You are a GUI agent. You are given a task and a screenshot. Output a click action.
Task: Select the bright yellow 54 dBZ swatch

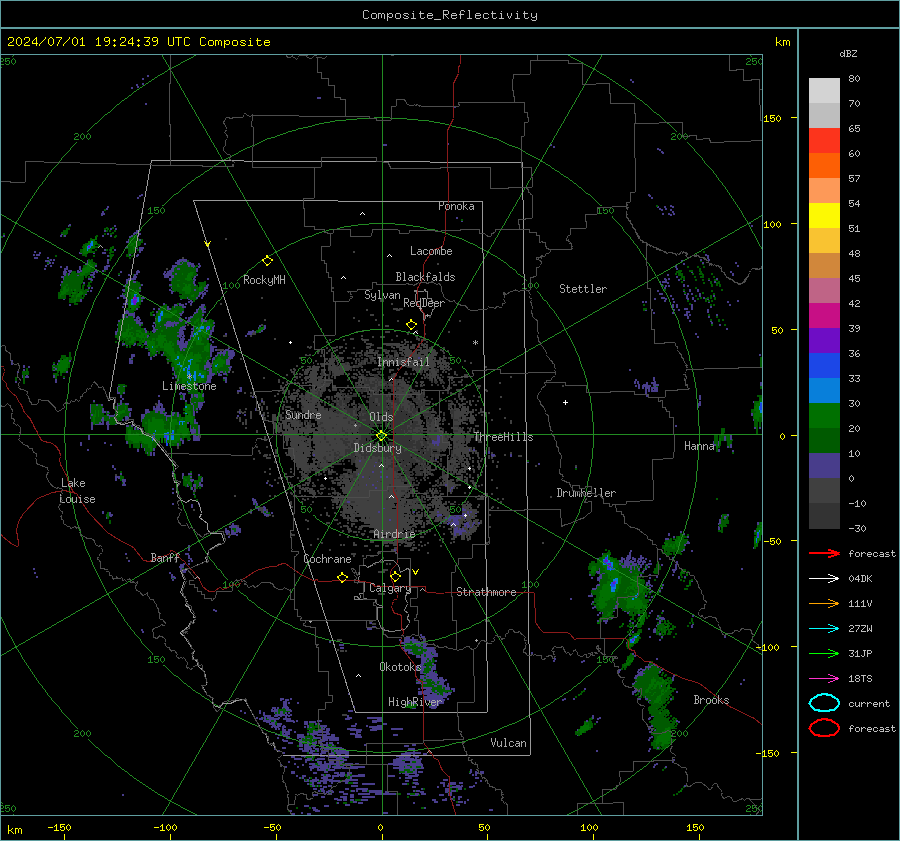coord(824,216)
